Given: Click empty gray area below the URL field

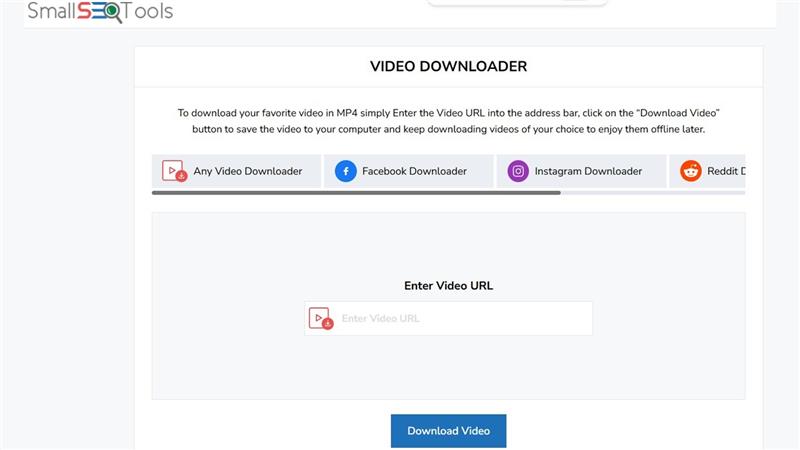Looking at the screenshot, I should click(x=448, y=370).
